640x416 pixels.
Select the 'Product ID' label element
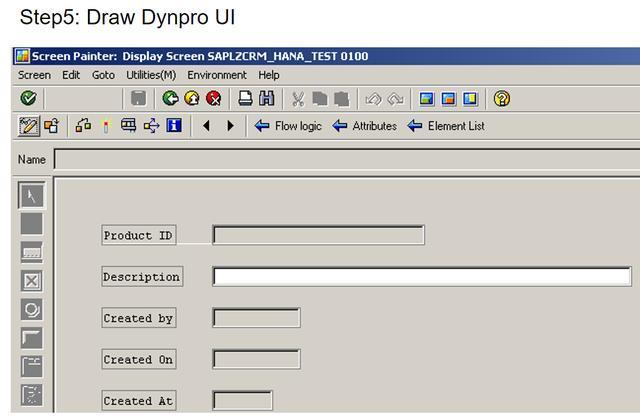(139, 235)
